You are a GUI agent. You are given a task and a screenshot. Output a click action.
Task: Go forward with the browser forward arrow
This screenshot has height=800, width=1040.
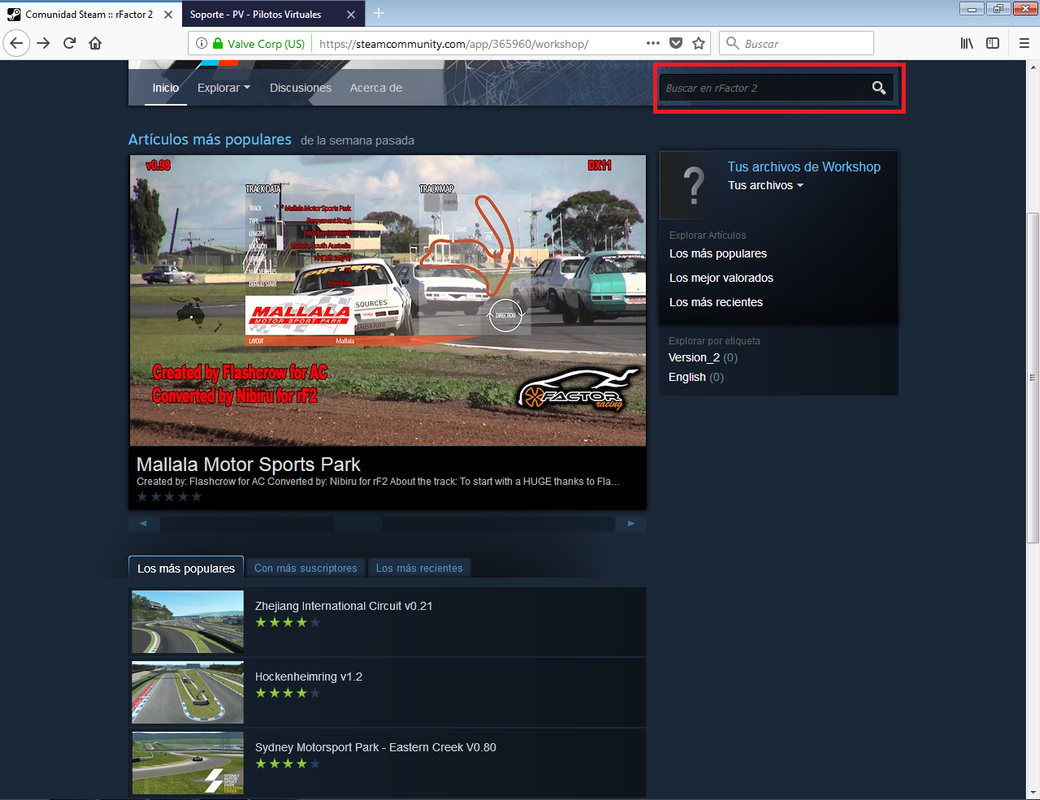[x=43, y=44]
